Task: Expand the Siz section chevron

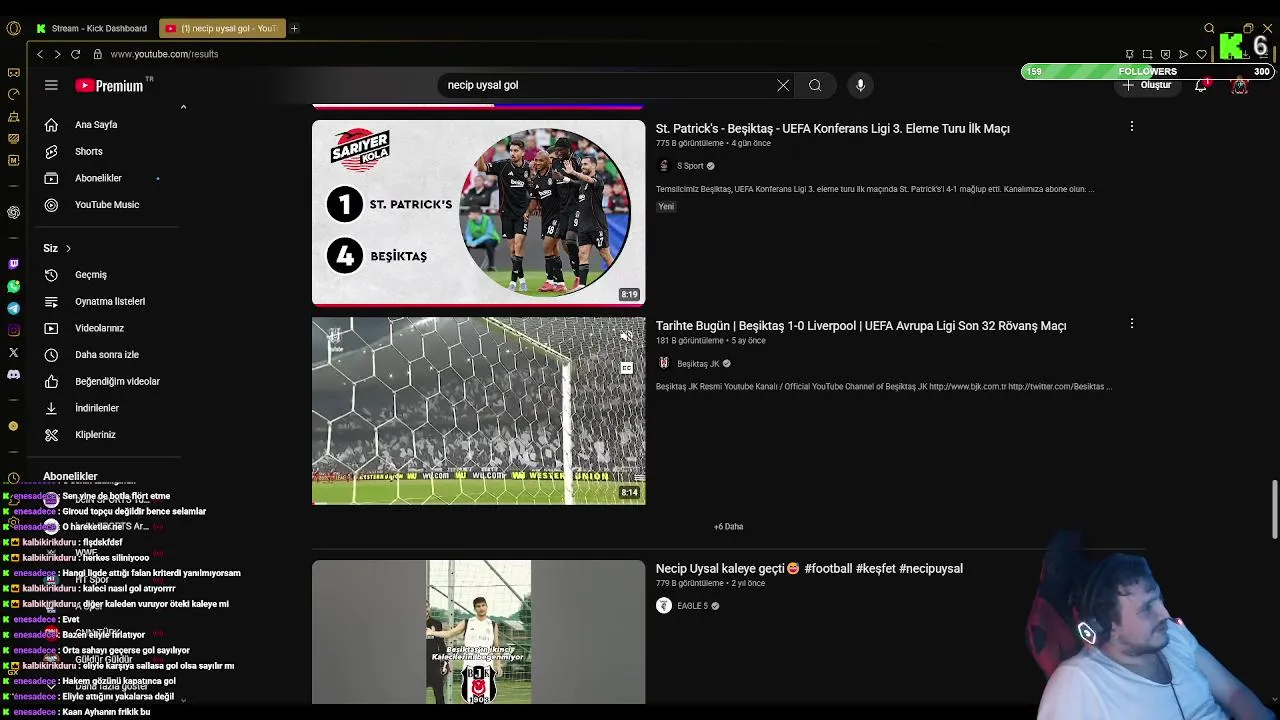Action: (68, 248)
